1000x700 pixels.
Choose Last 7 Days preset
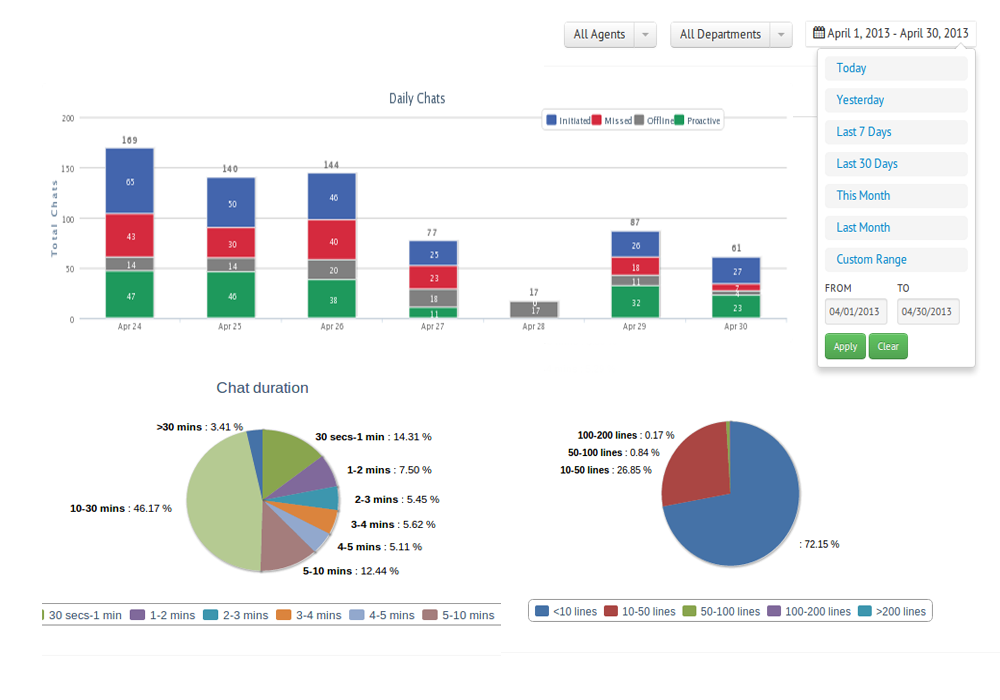pos(896,132)
